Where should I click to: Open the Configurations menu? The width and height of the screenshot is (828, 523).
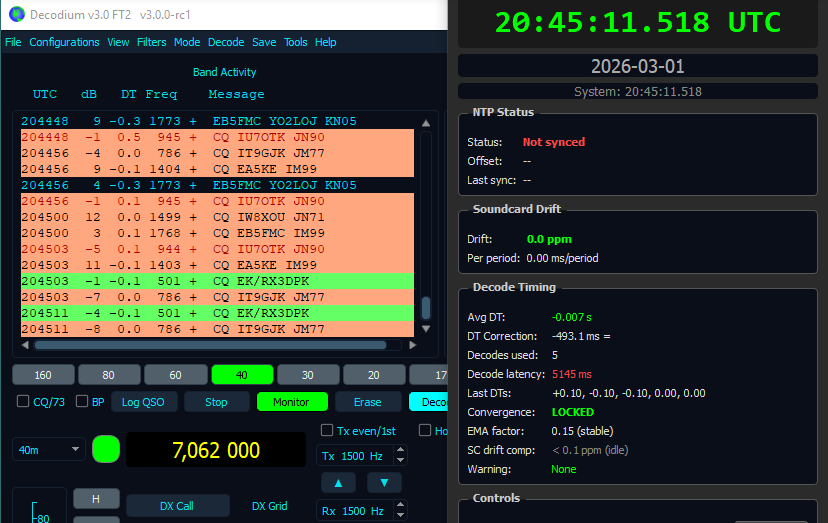[x=64, y=42]
